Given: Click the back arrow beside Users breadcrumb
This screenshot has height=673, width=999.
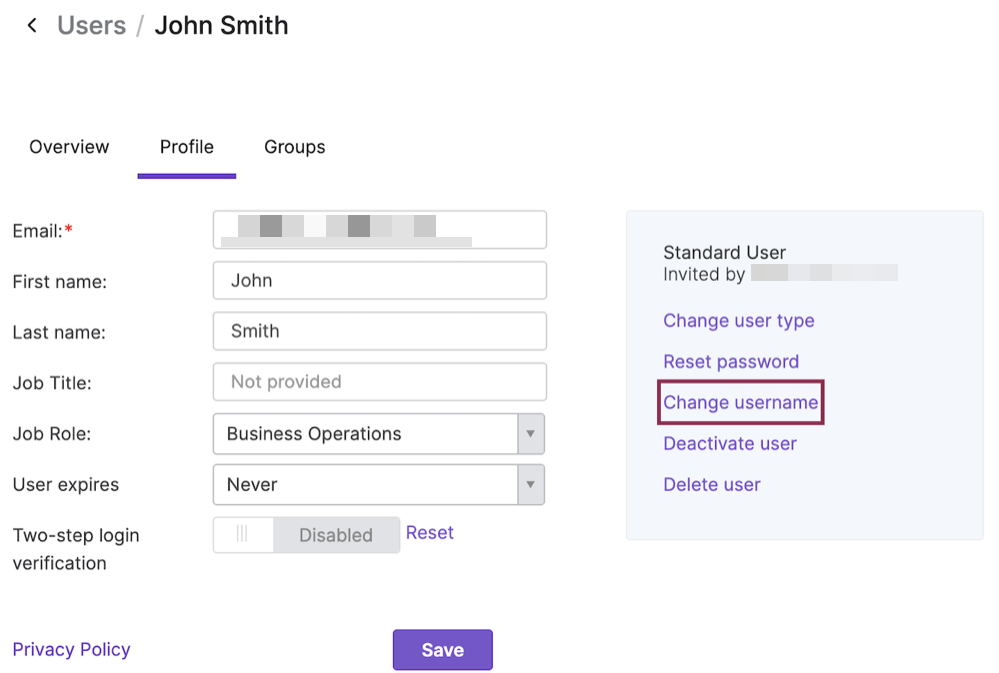Looking at the screenshot, I should tap(32, 25).
